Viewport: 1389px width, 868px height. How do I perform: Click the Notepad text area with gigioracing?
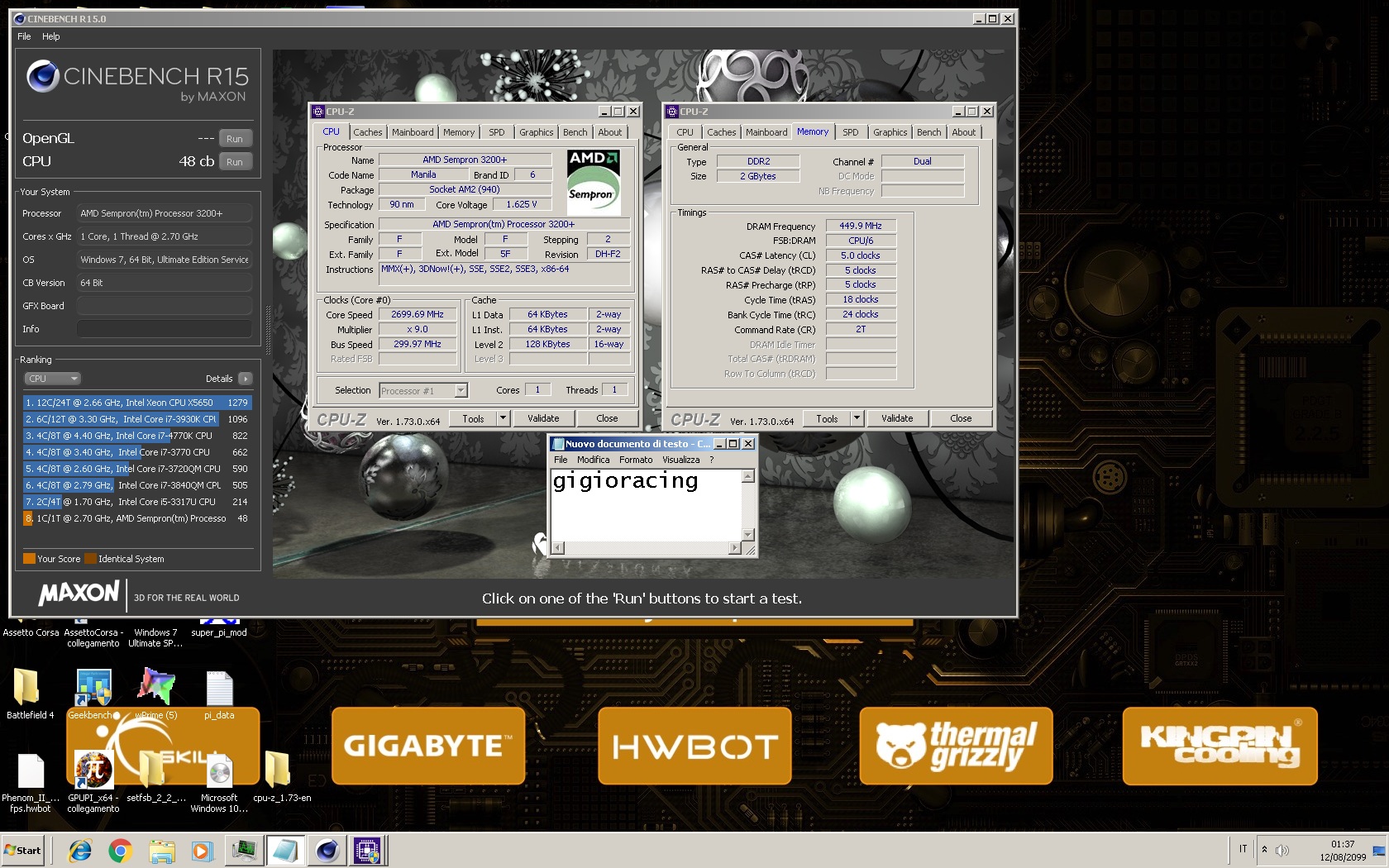pos(647,505)
